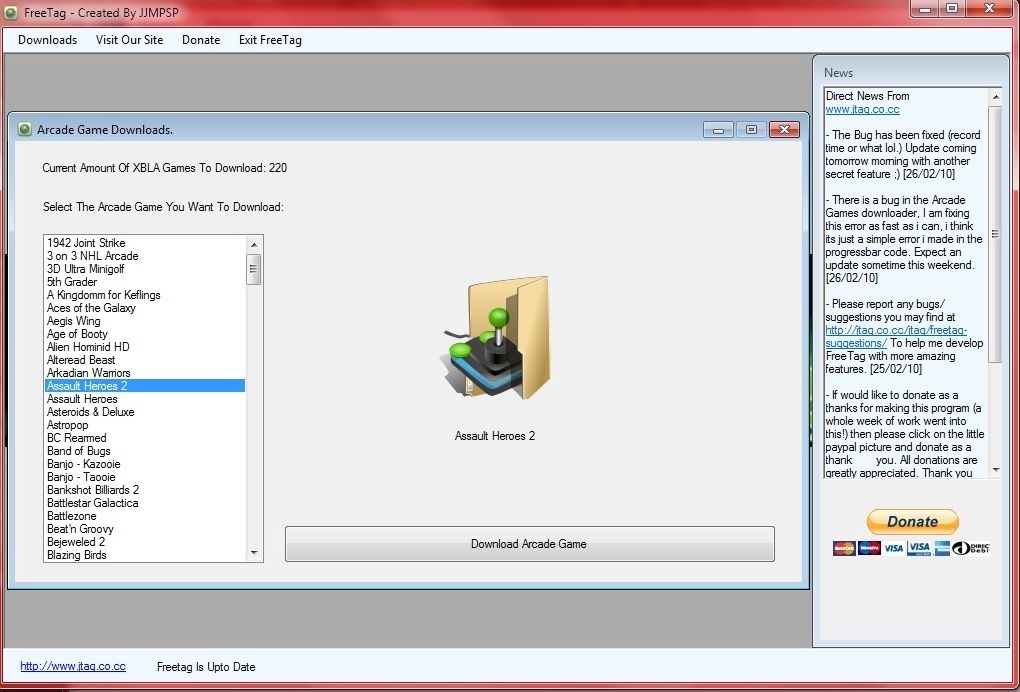
Task: Open the freetag-suggestions link in News
Action: click(896, 336)
